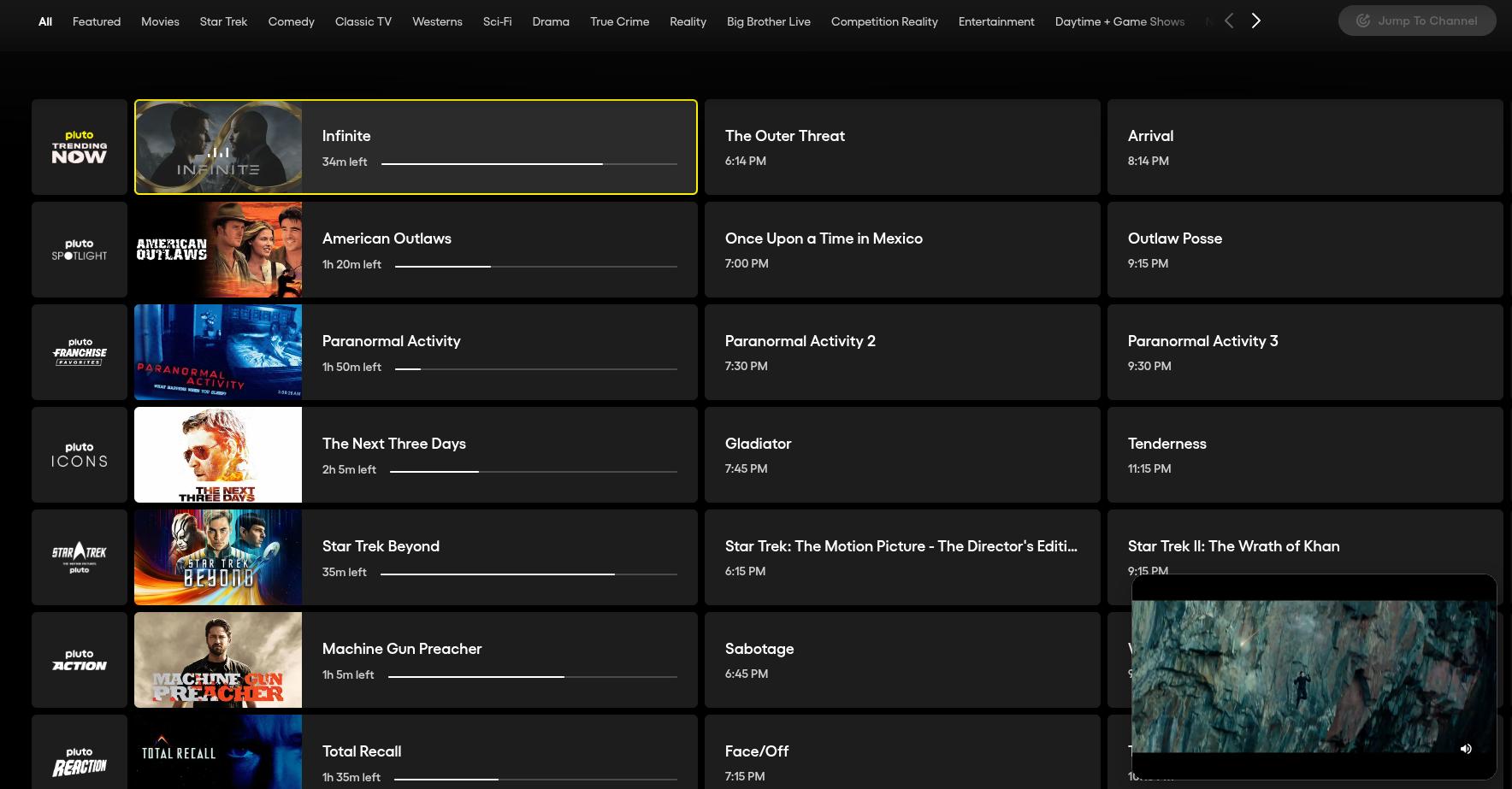Image resolution: width=1512 pixels, height=789 pixels.
Task: Select the Sci-Fi category tab
Action: (x=497, y=21)
